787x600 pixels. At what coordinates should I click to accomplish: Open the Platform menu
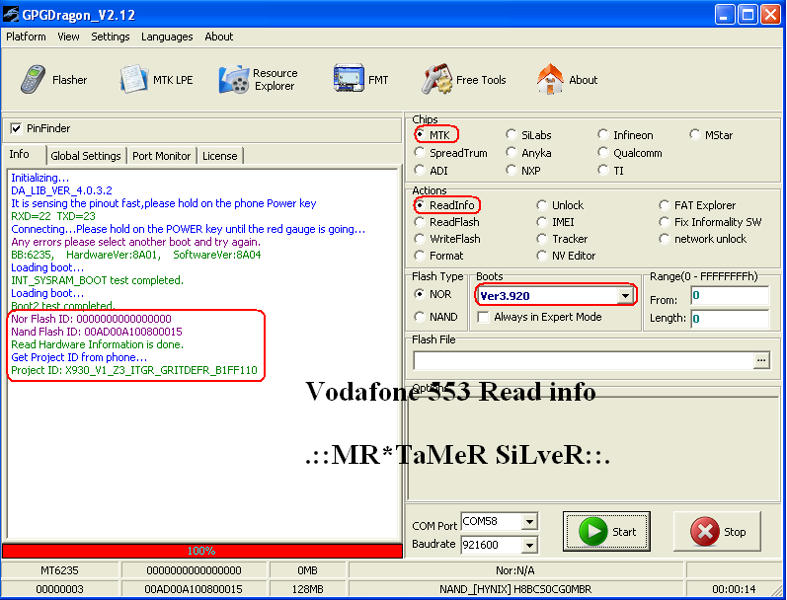pyautogui.click(x=26, y=37)
